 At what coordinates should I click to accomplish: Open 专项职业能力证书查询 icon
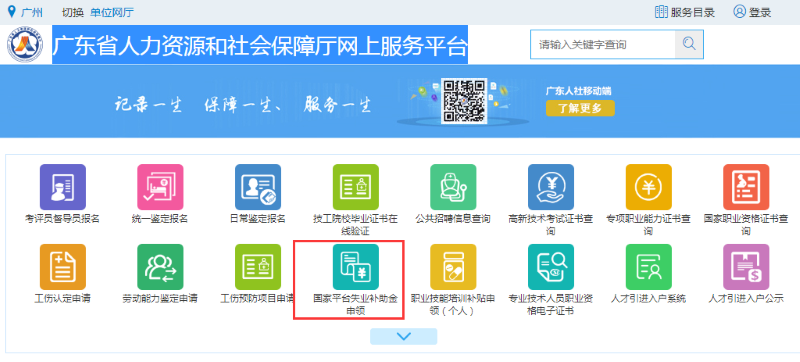point(648,187)
